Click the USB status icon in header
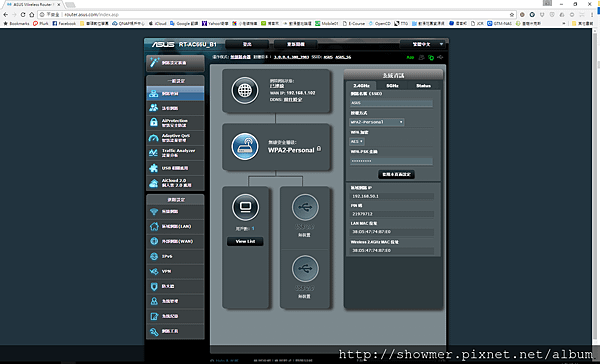Image resolution: width=600 pixels, height=364 pixels. pyautogui.click(x=440, y=57)
